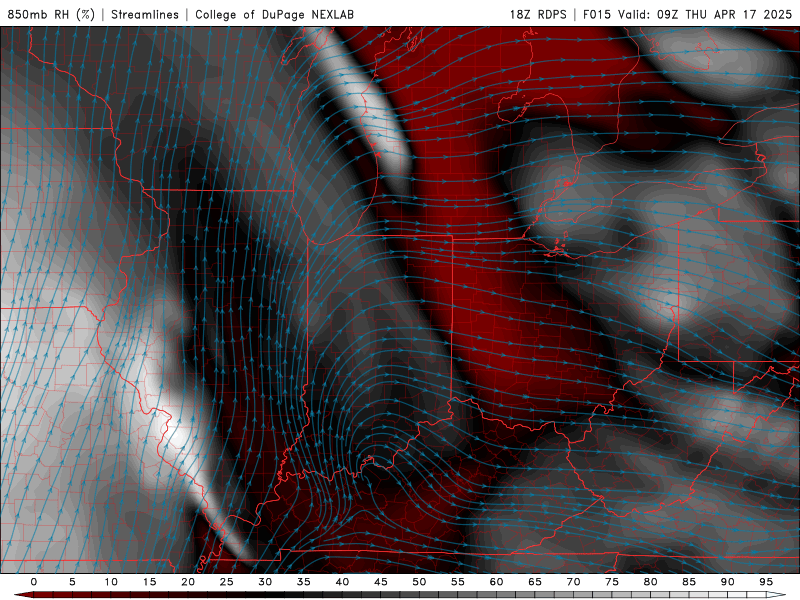The height and width of the screenshot is (600, 800).
Task: Click the "40" label on color scale
Action: click(x=342, y=582)
